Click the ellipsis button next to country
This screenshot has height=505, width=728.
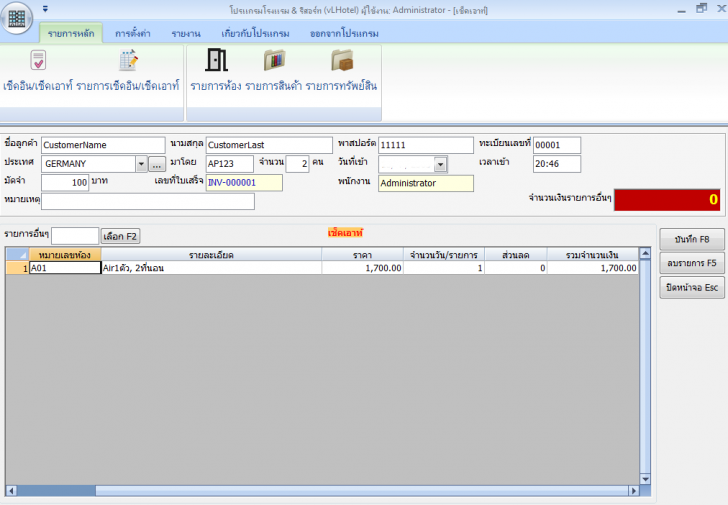coord(157,164)
